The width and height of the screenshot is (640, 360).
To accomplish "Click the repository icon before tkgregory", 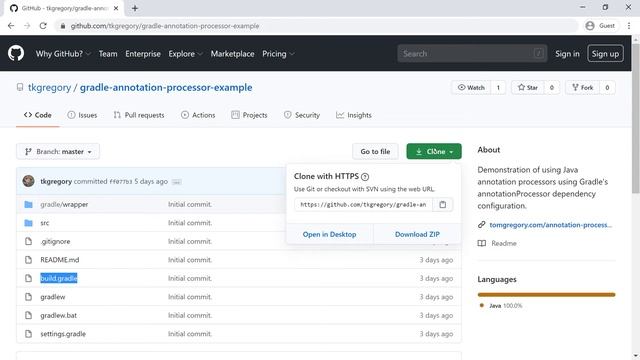I will pyautogui.click(x=20, y=87).
